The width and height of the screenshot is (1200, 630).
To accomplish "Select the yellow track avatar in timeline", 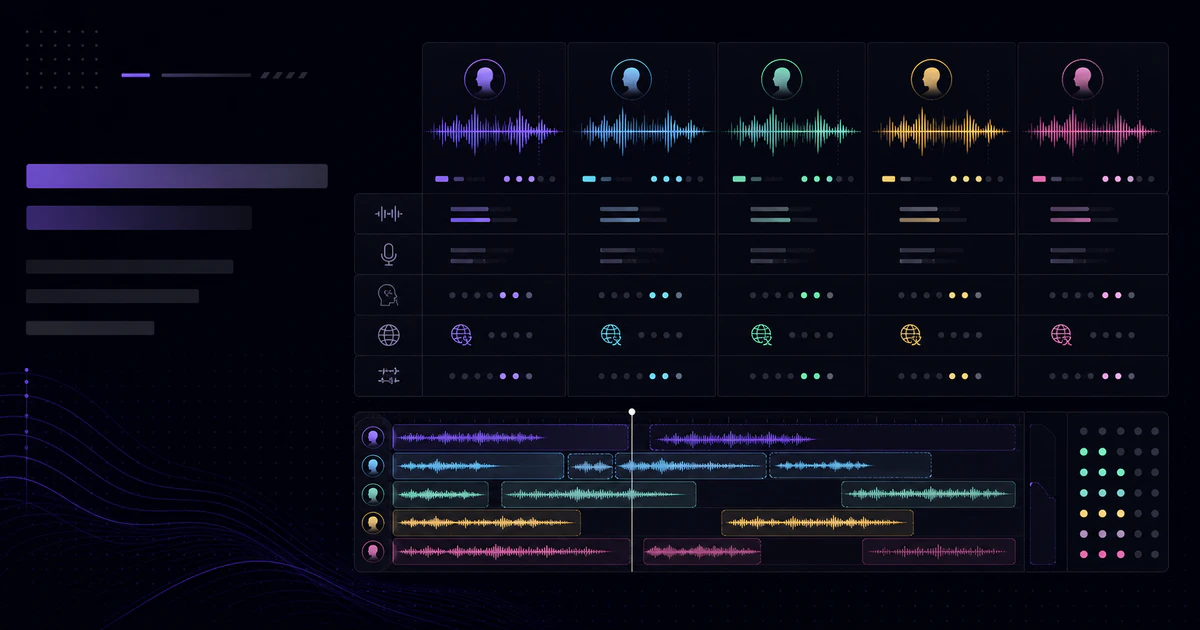I will pyautogui.click(x=373, y=522).
